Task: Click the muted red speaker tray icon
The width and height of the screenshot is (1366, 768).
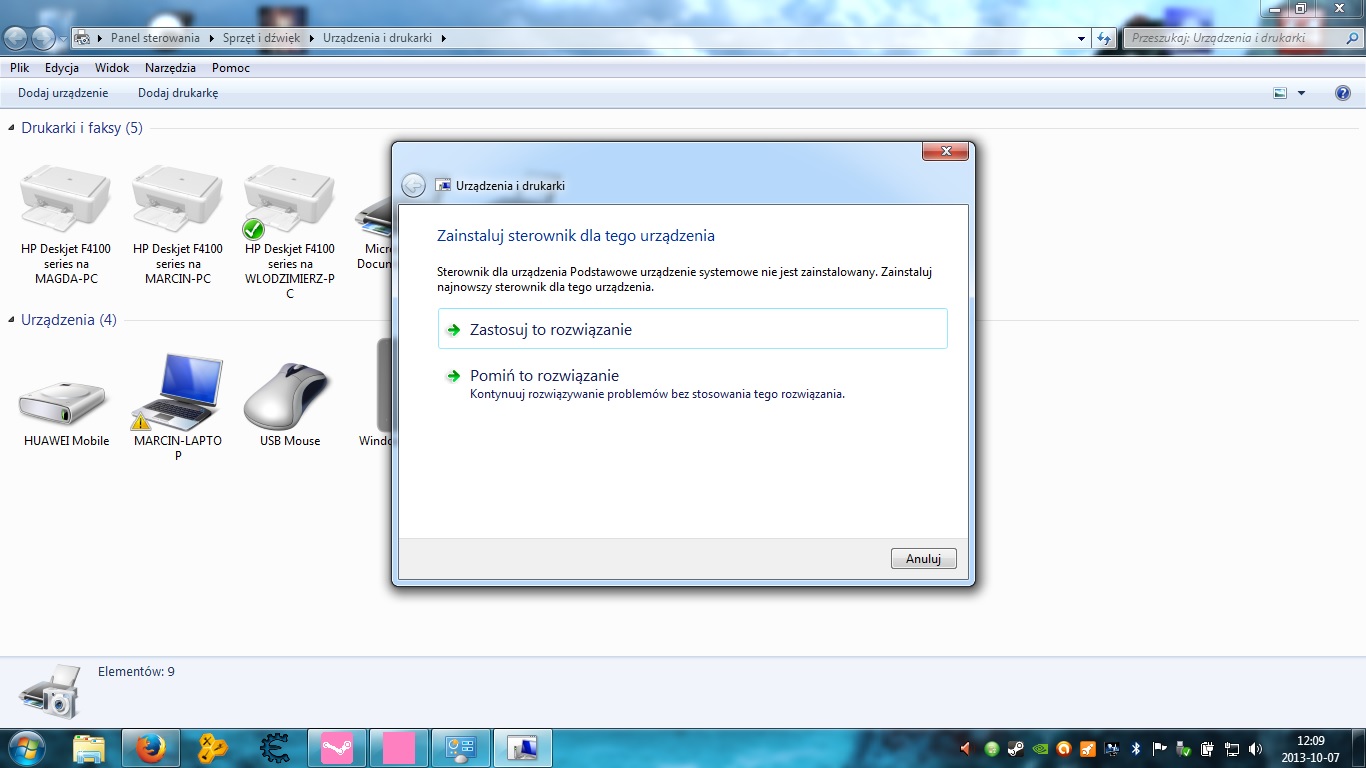Action: [966, 748]
